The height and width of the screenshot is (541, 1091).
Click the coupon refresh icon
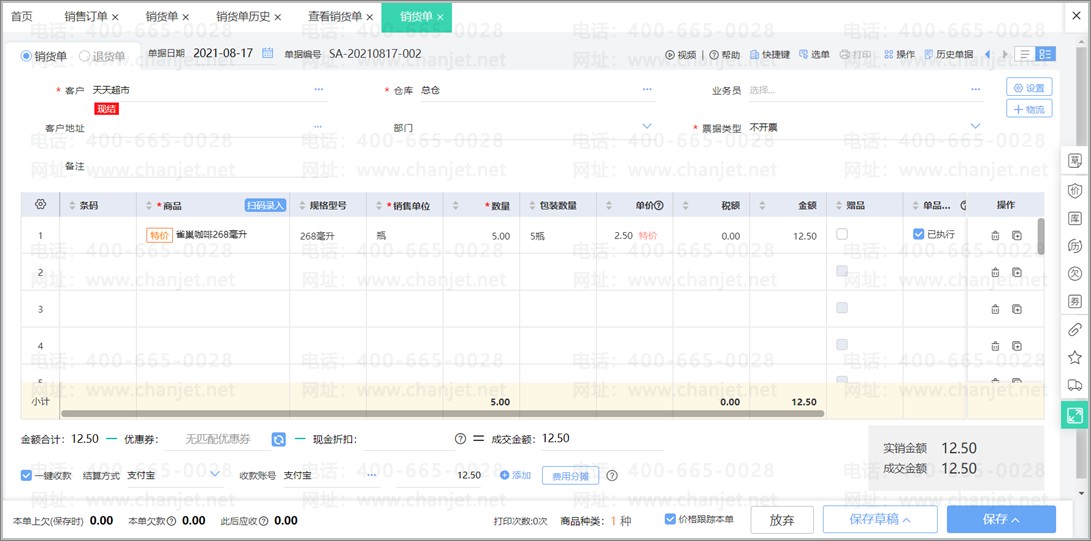coord(278,439)
